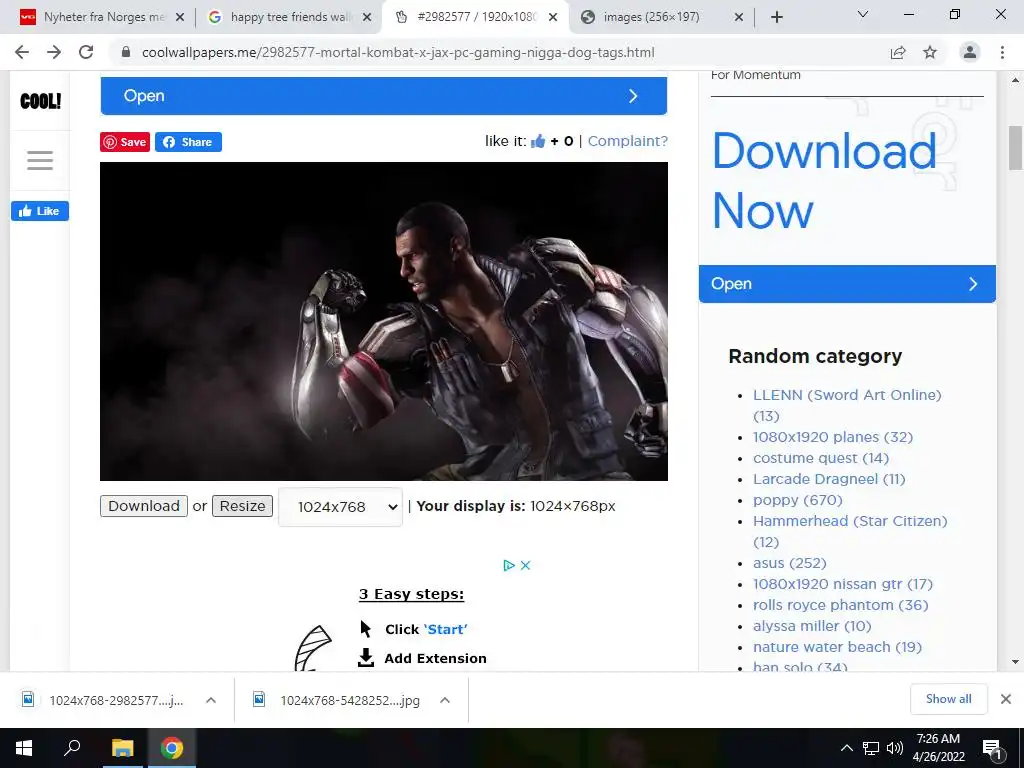
Task: Open File Explorer from taskbar
Action: tap(122, 748)
